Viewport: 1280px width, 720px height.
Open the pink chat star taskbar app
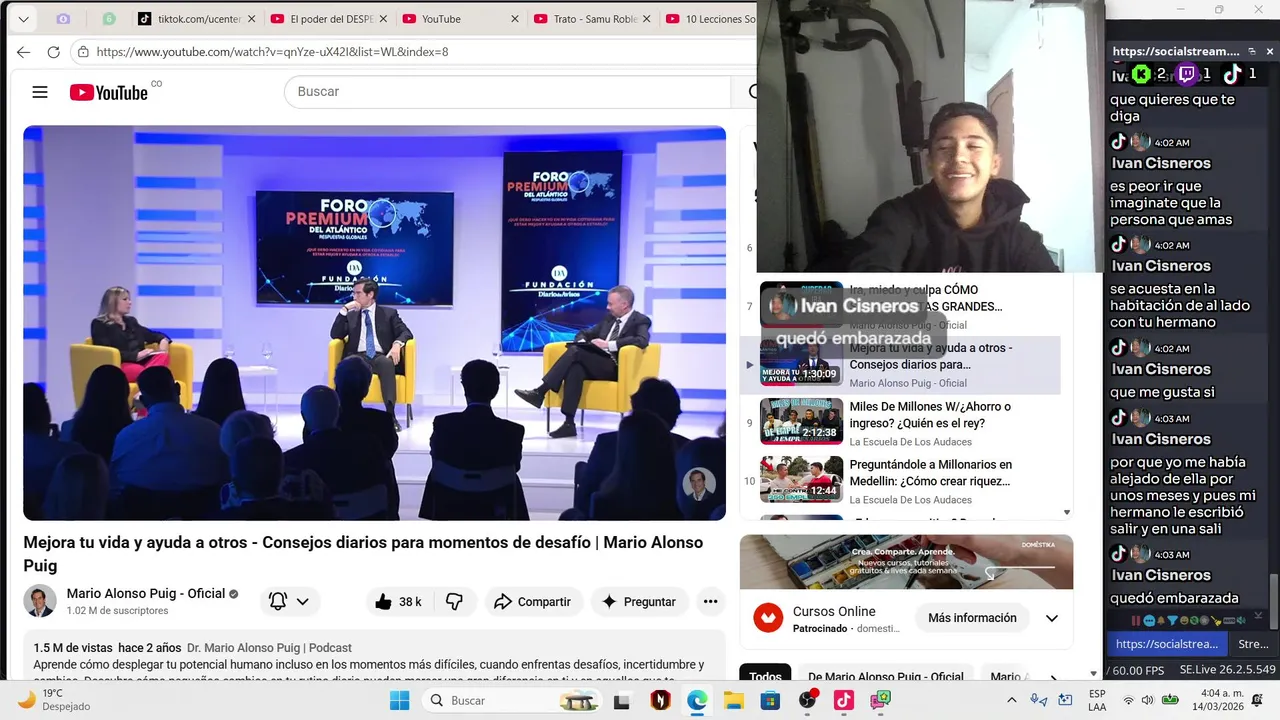tap(881, 701)
